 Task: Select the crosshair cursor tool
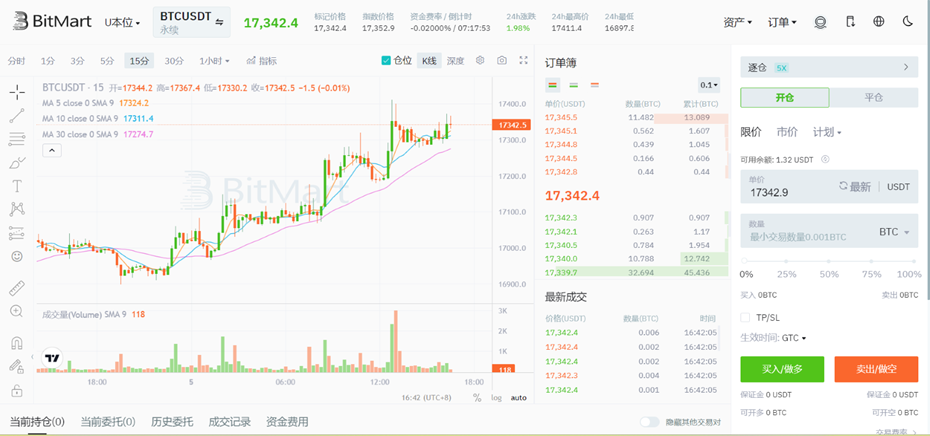pyautogui.click(x=17, y=93)
